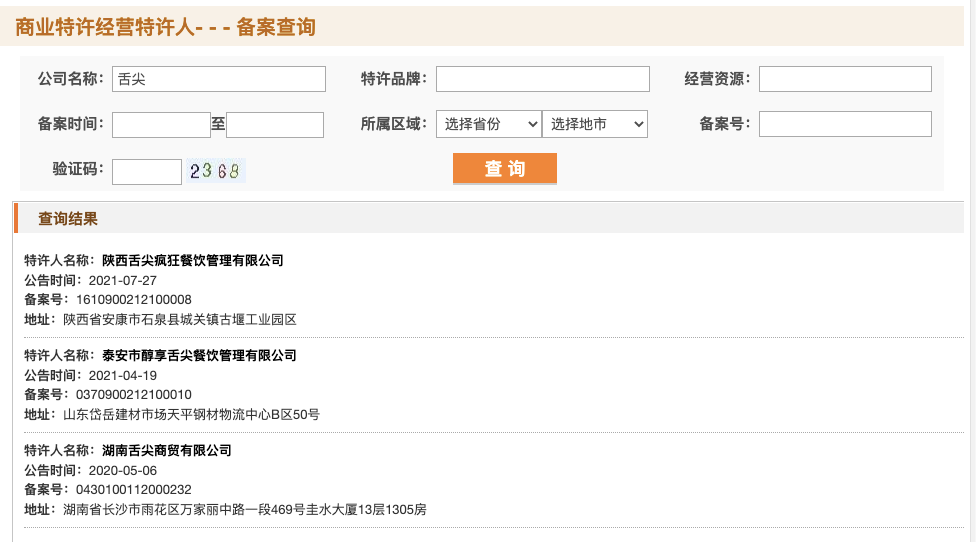Click the 经营资源 input field
This screenshot has width=976, height=542.
pyautogui.click(x=845, y=79)
